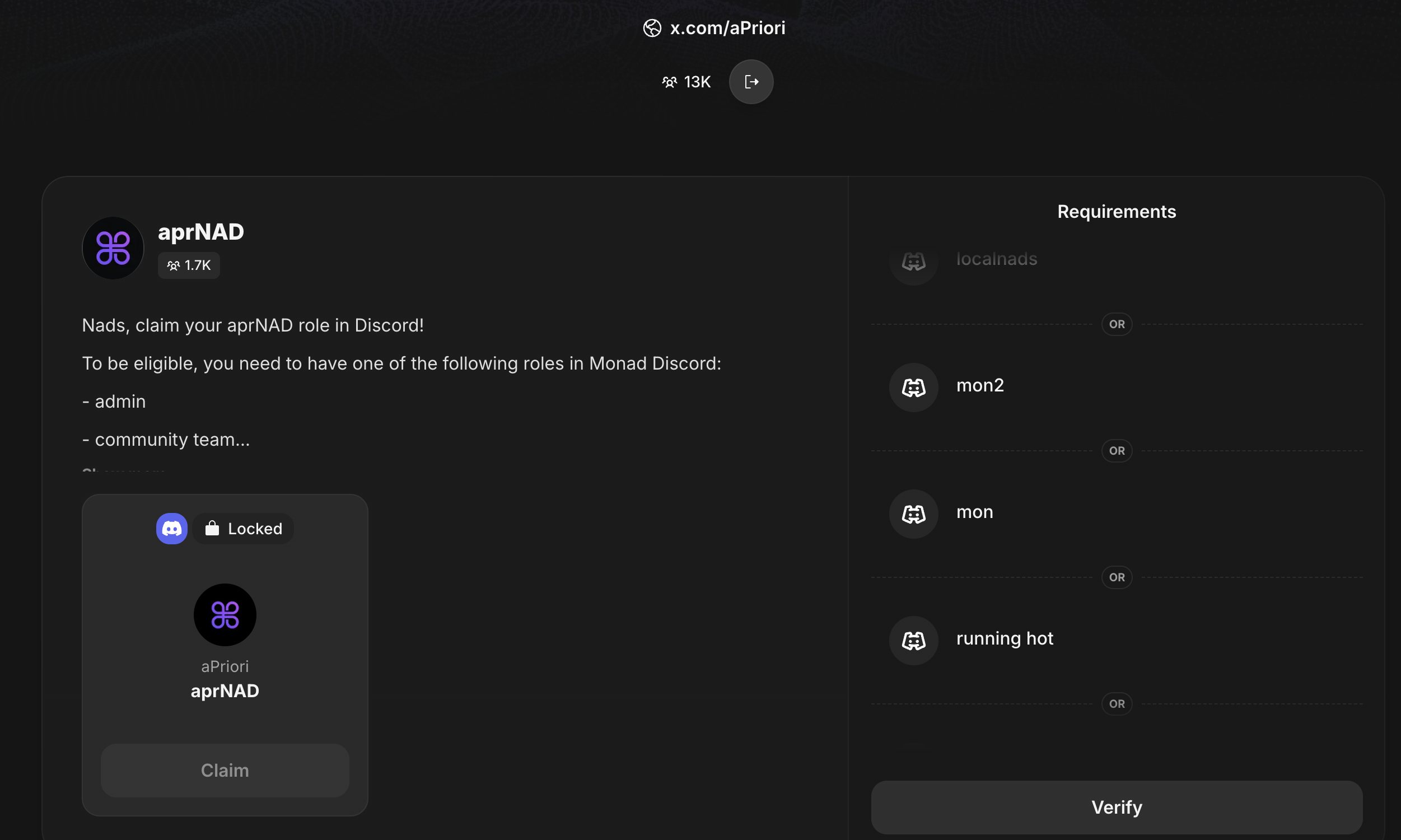
Task: Click the globe icon beside x.com/aPriori
Action: click(x=652, y=28)
